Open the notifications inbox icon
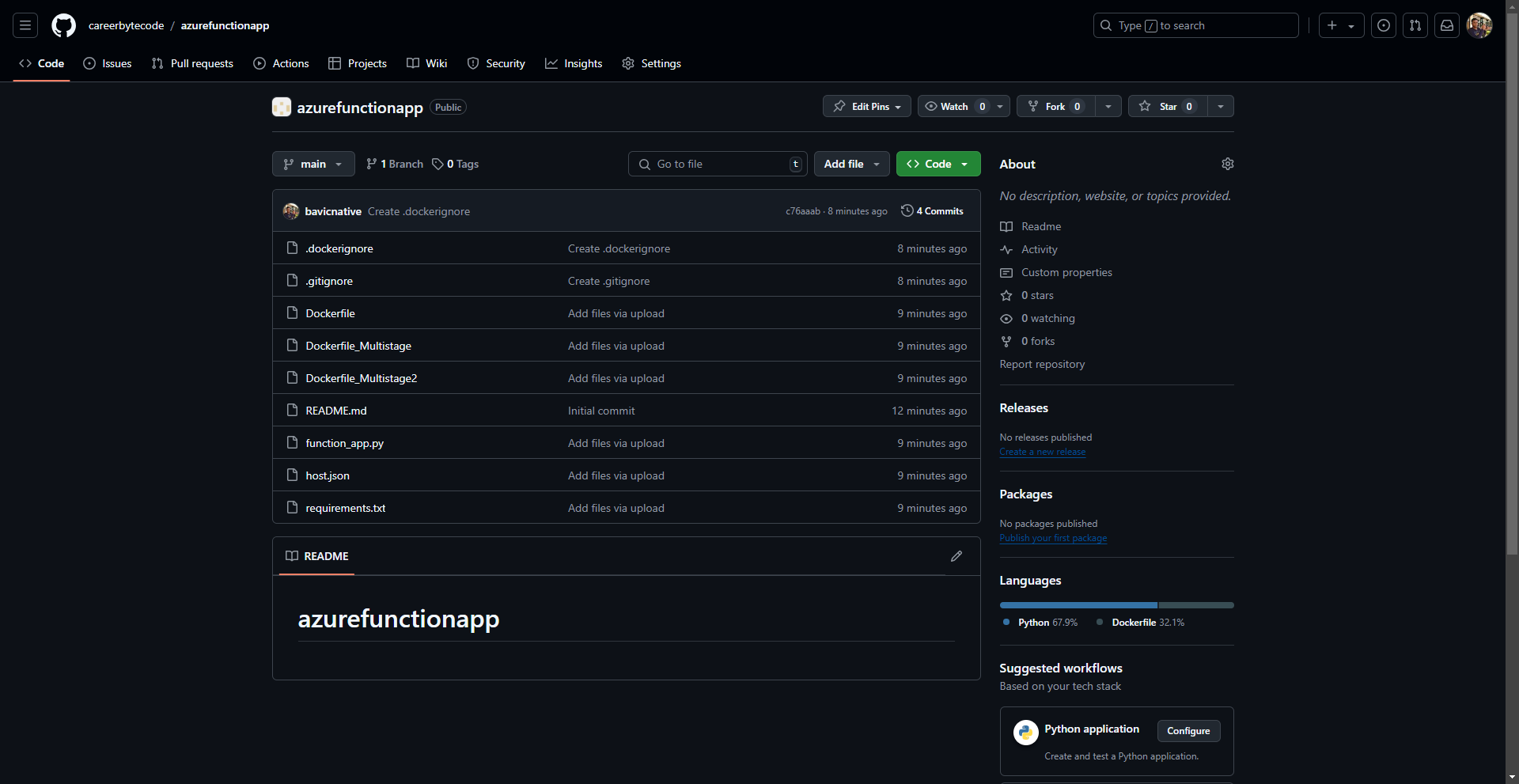The height and width of the screenshot is (784, 1519). [x=1447, y=25]
